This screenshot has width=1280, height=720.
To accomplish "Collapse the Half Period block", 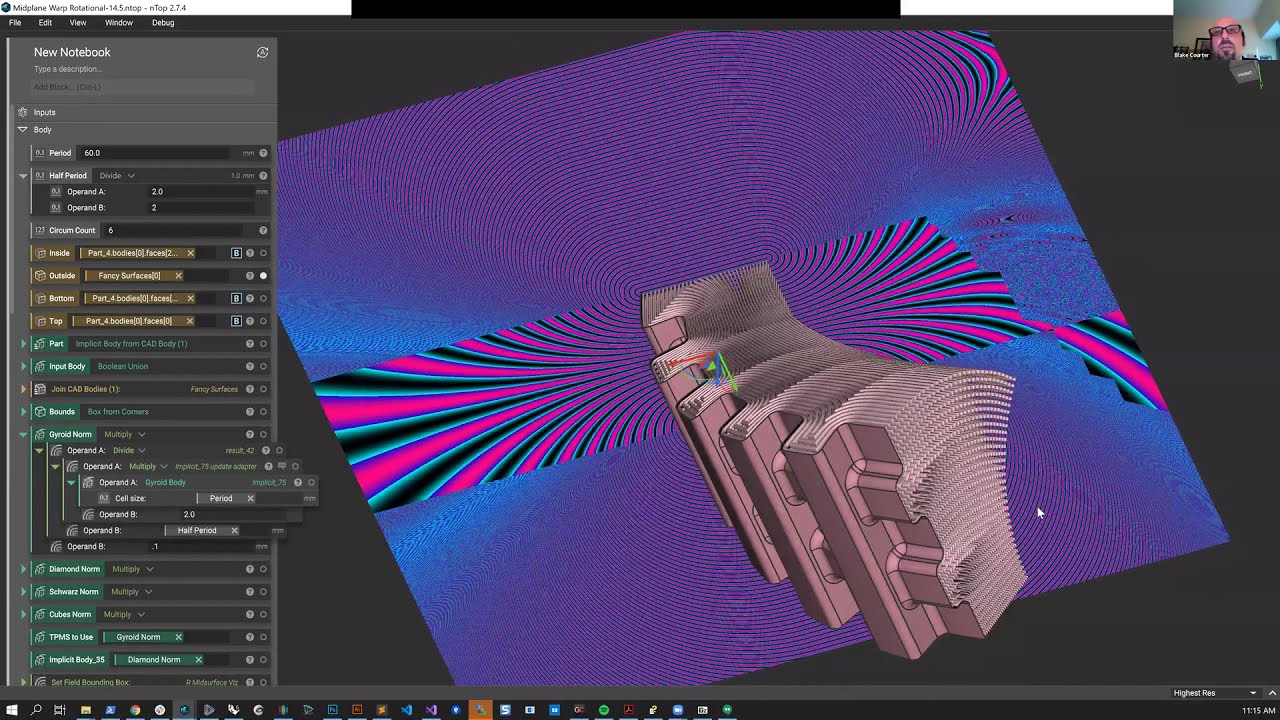I will click(x=23, y=176).
